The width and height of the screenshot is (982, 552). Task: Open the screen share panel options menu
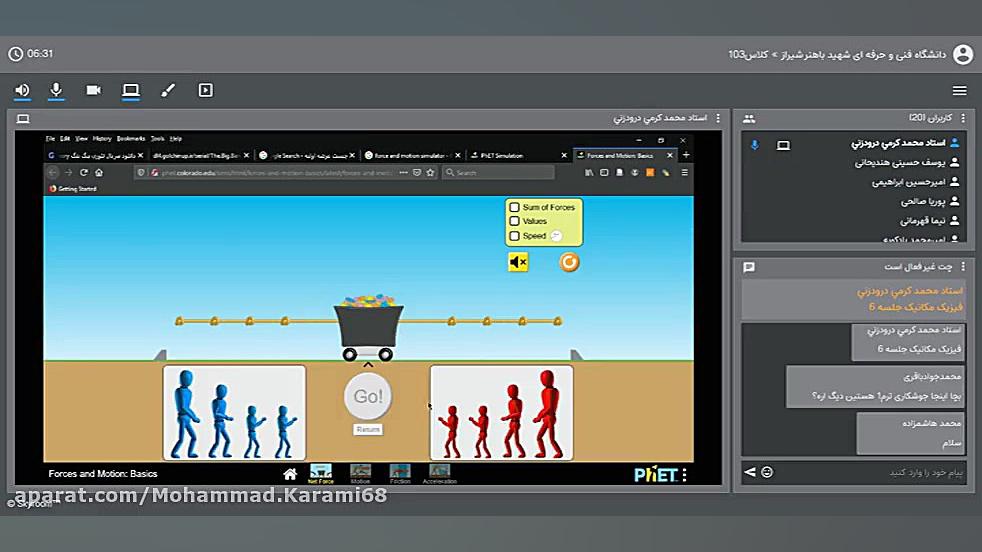coord(718,118)
